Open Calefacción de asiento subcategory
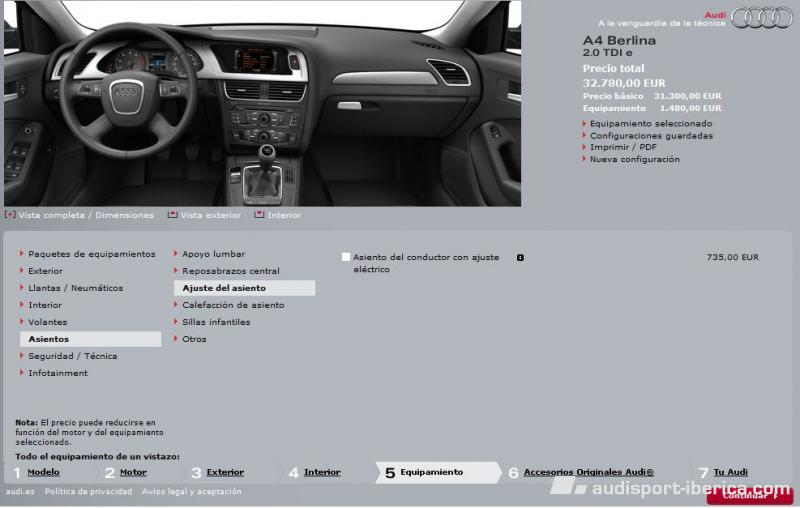This screenshot has height=508, width=800. [233, 305]
